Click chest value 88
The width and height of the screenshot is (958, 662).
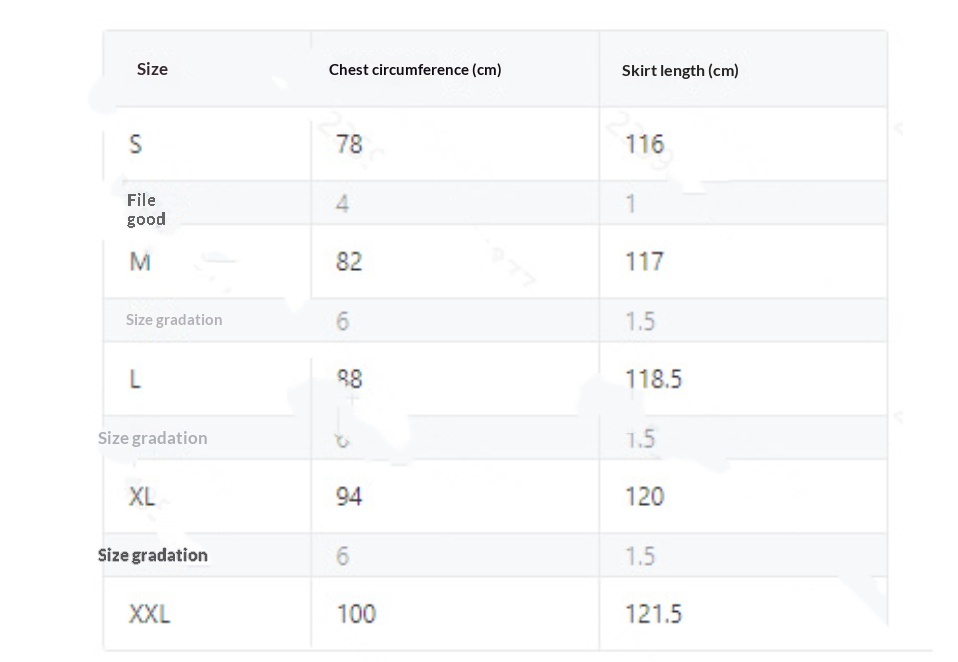[x=349, y=379]
